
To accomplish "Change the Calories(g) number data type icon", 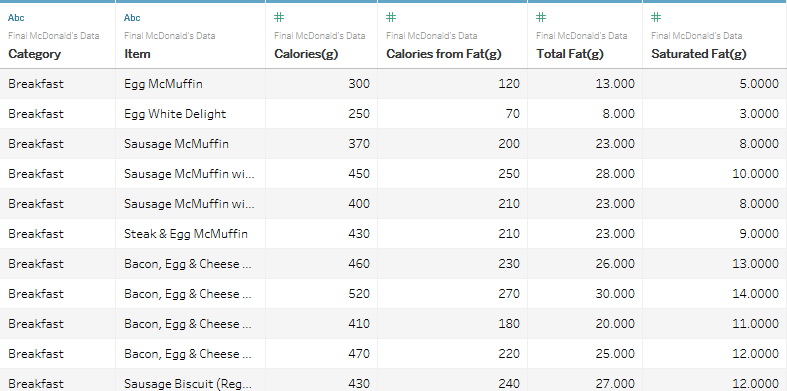I will click(x=279, y=18).
